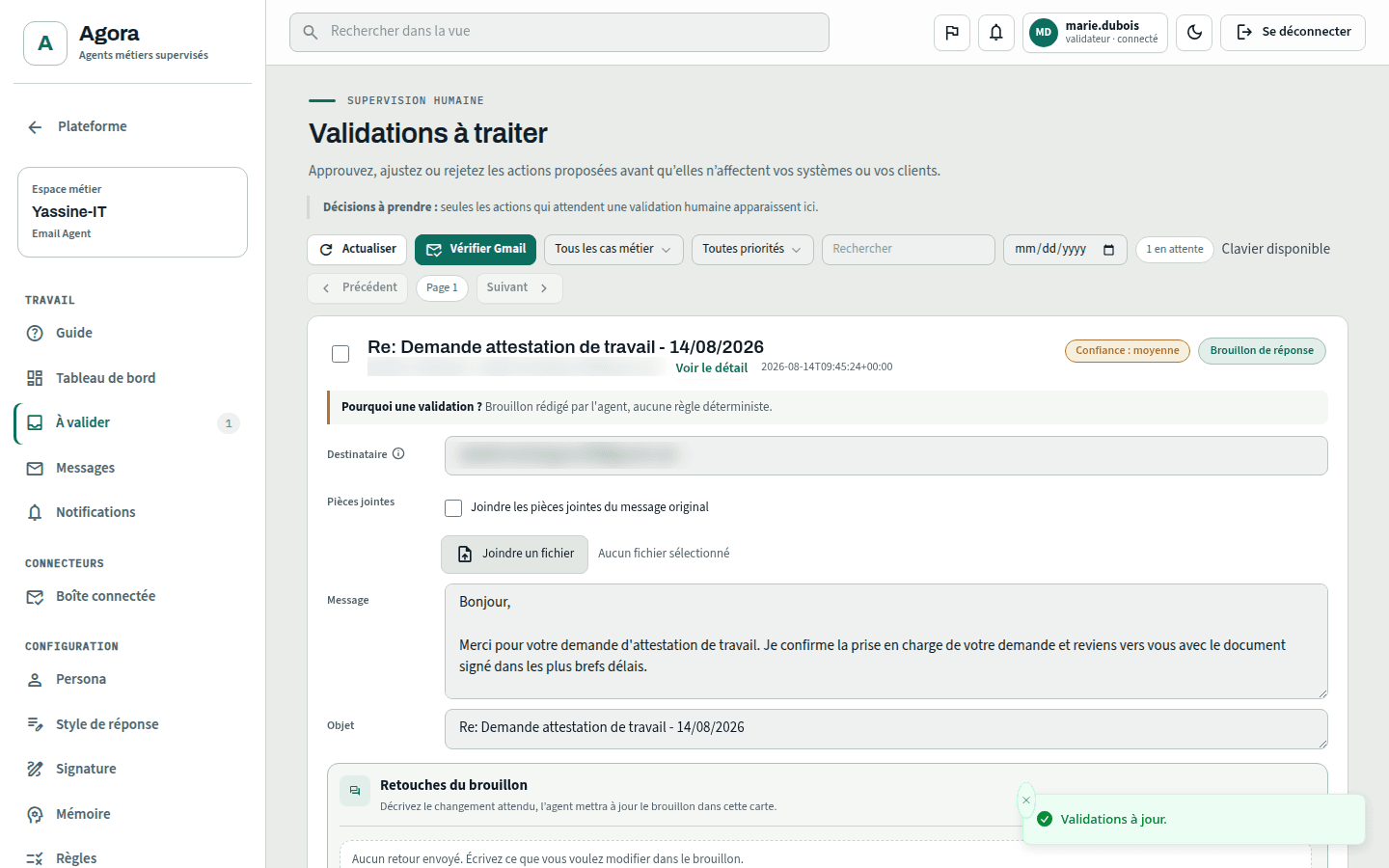Click the search magnifier icon

tap(311, 32)
